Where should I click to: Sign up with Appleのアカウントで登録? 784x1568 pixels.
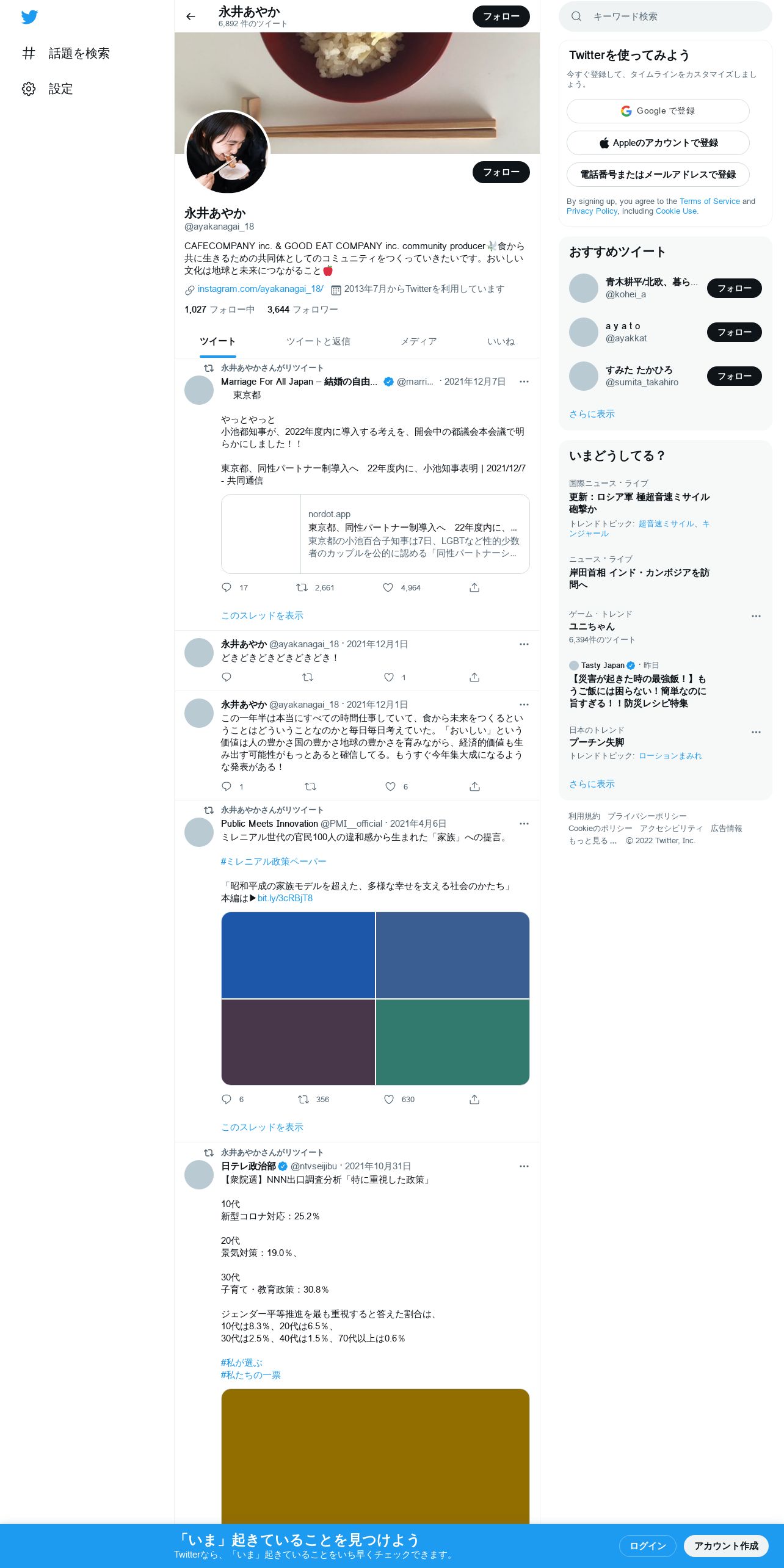658,143
